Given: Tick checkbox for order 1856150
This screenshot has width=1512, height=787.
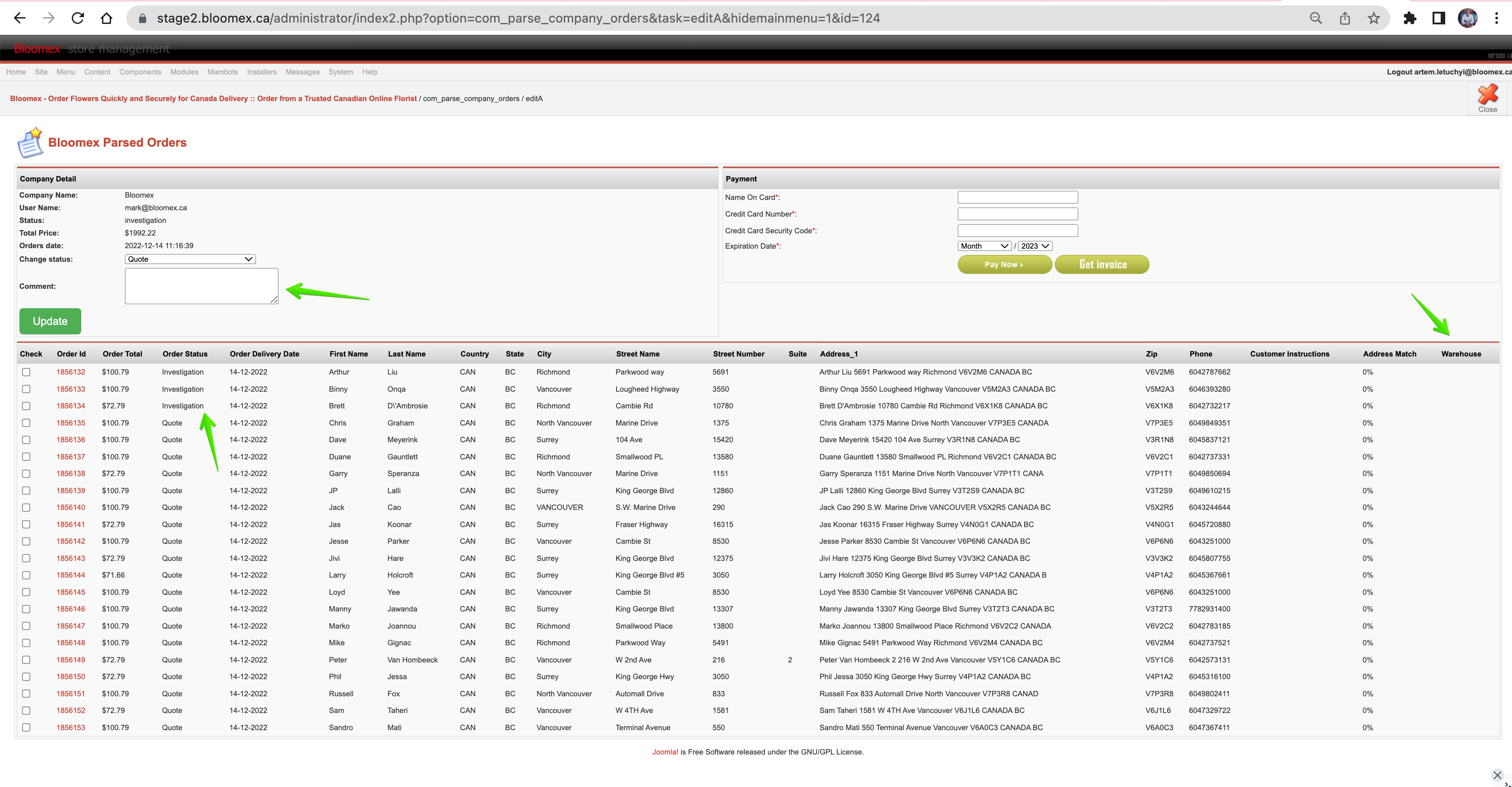Looking at the screenshot, I should click(x=27, y=677).
